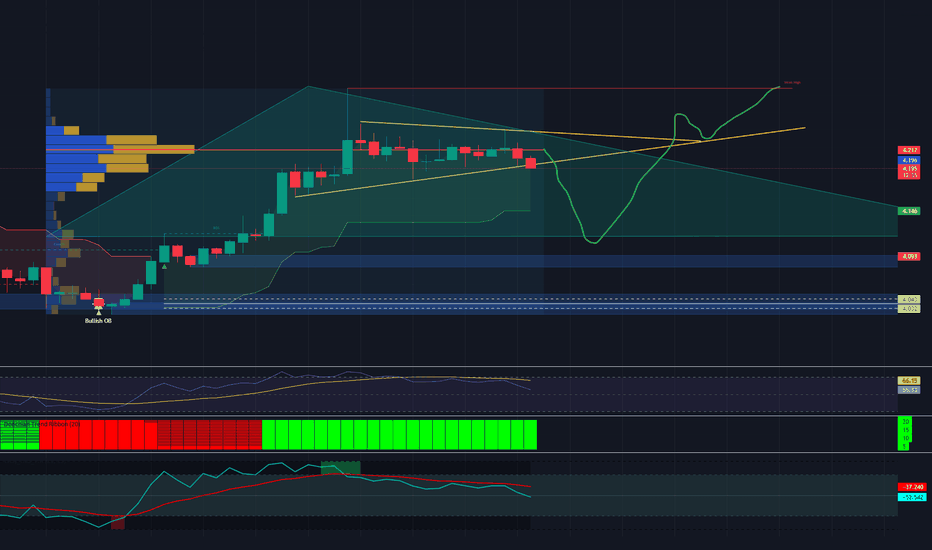Select the lower yellow ascending trendline
The width and height of the screenshot is (932, 550).
550,162
